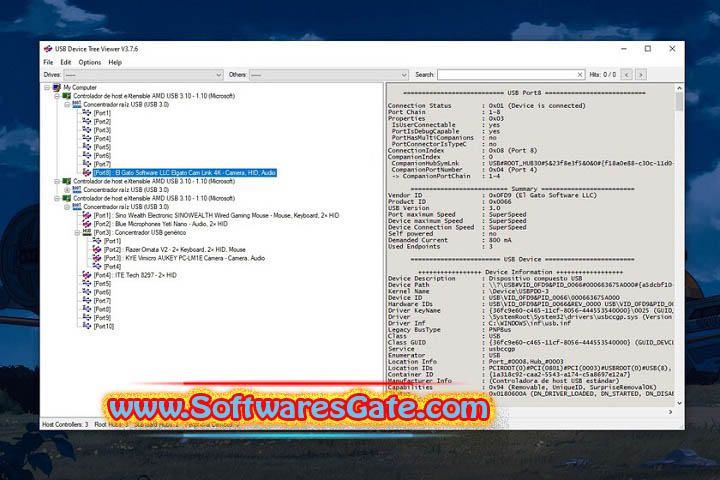Click the empty [Port10] port icon
The image size is (720, 480).
point(87,326)
